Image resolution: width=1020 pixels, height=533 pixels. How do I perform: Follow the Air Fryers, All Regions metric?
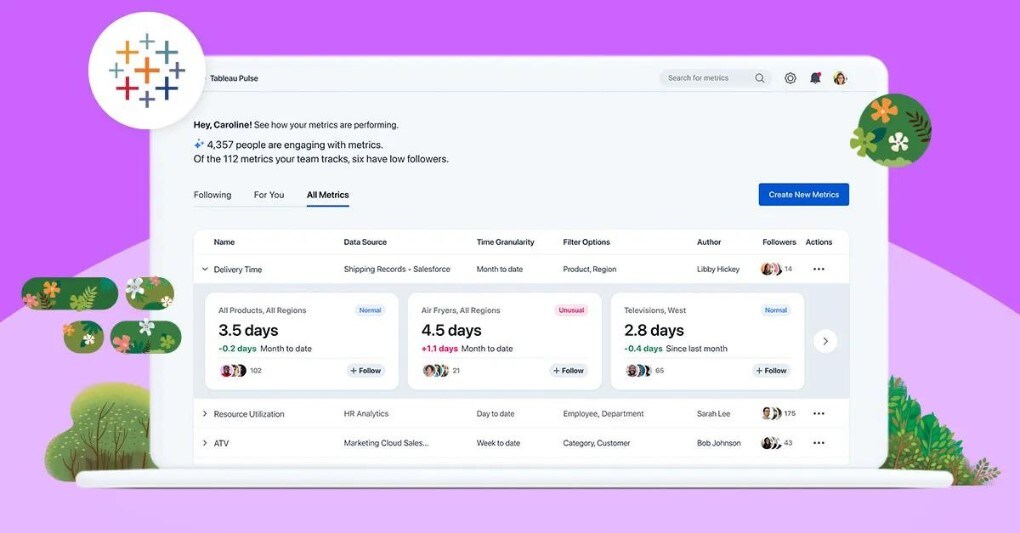point(569,370)
